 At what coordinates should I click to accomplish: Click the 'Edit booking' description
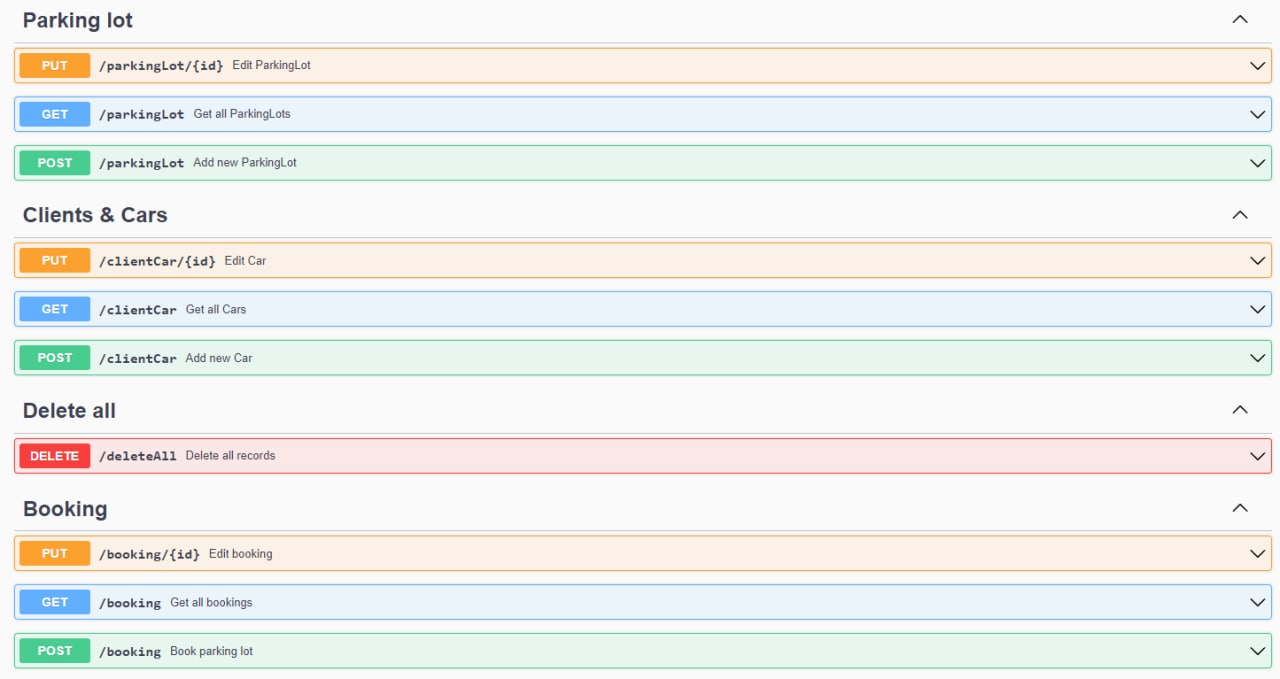[x=241, y=554]
